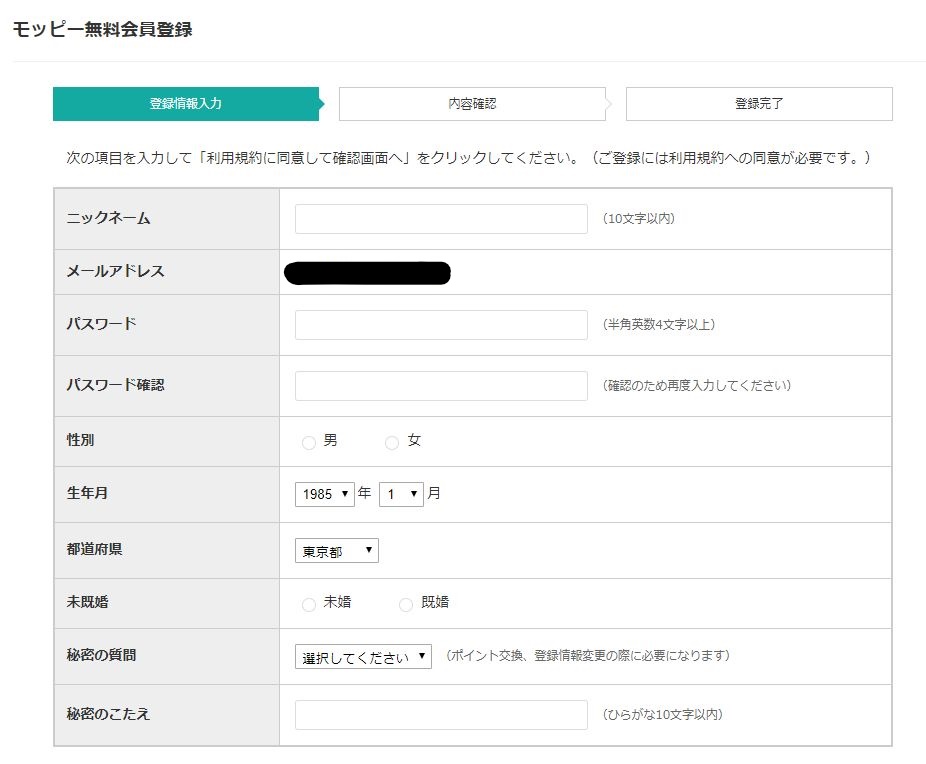This screenshot has width=926, height=764.
Task: Click the パスワード確認 row label
Action: (115, 385)
